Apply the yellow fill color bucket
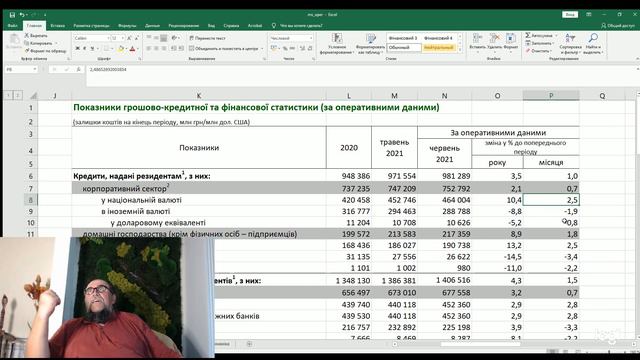Image resolution: width=640 pixels, height=360 pixels. click(121, 49)
